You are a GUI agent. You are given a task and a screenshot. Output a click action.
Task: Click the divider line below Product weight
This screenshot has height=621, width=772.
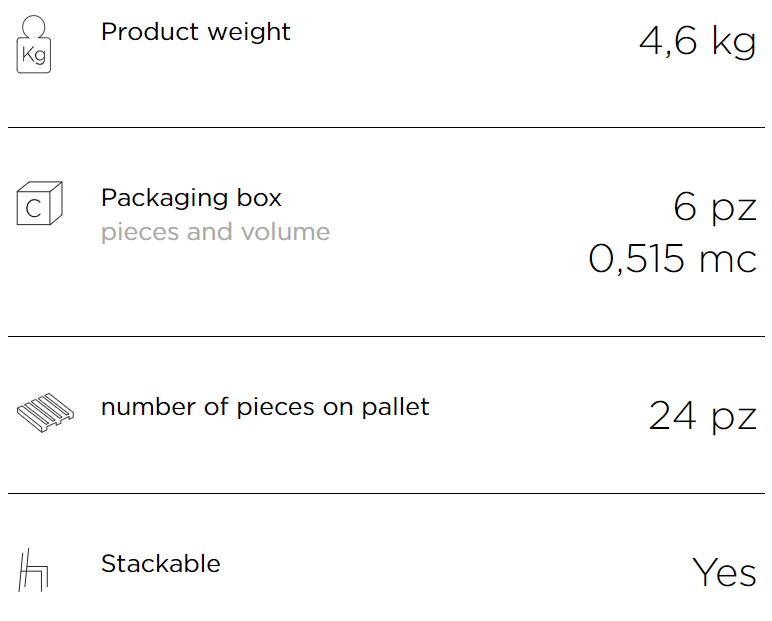click(x=386, y=128)
